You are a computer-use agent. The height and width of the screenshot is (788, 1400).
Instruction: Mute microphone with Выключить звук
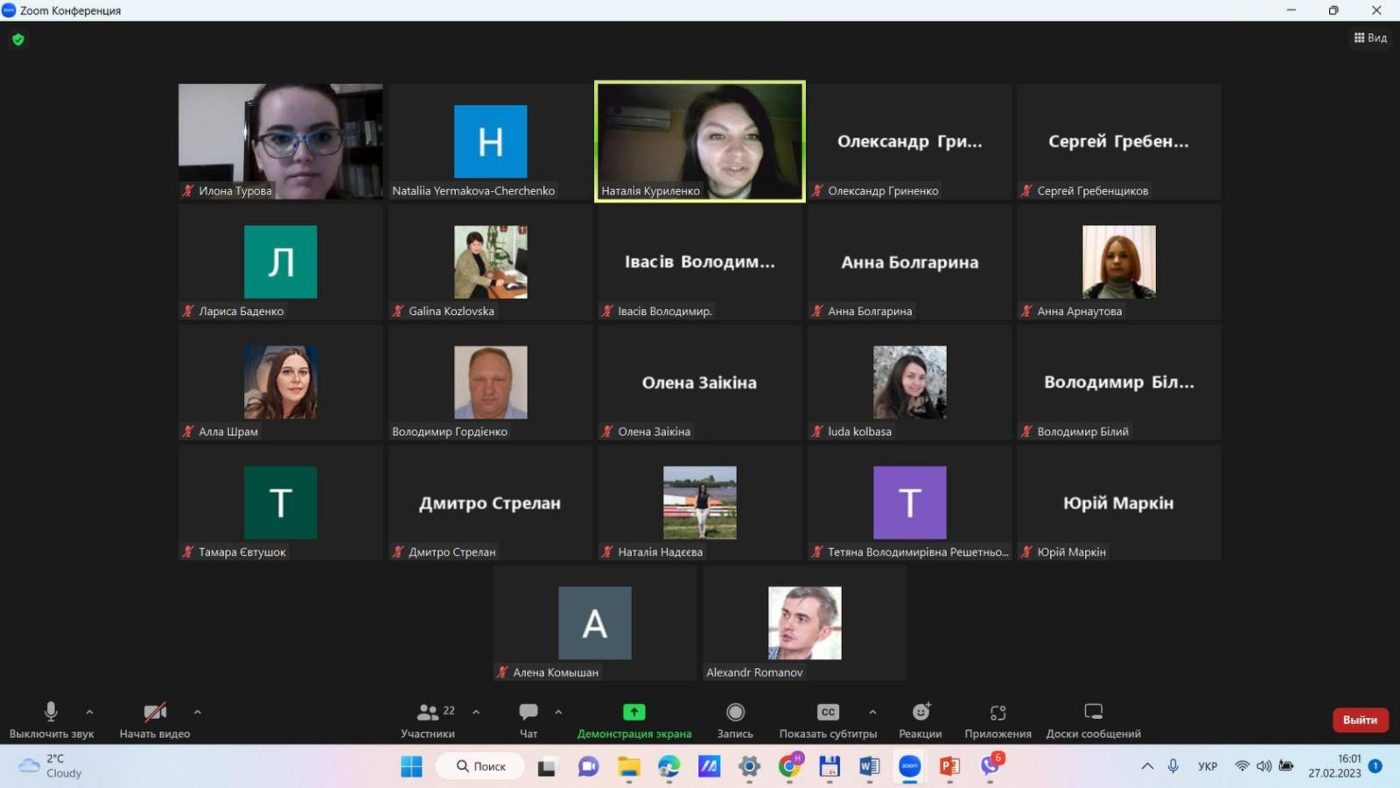51,721
